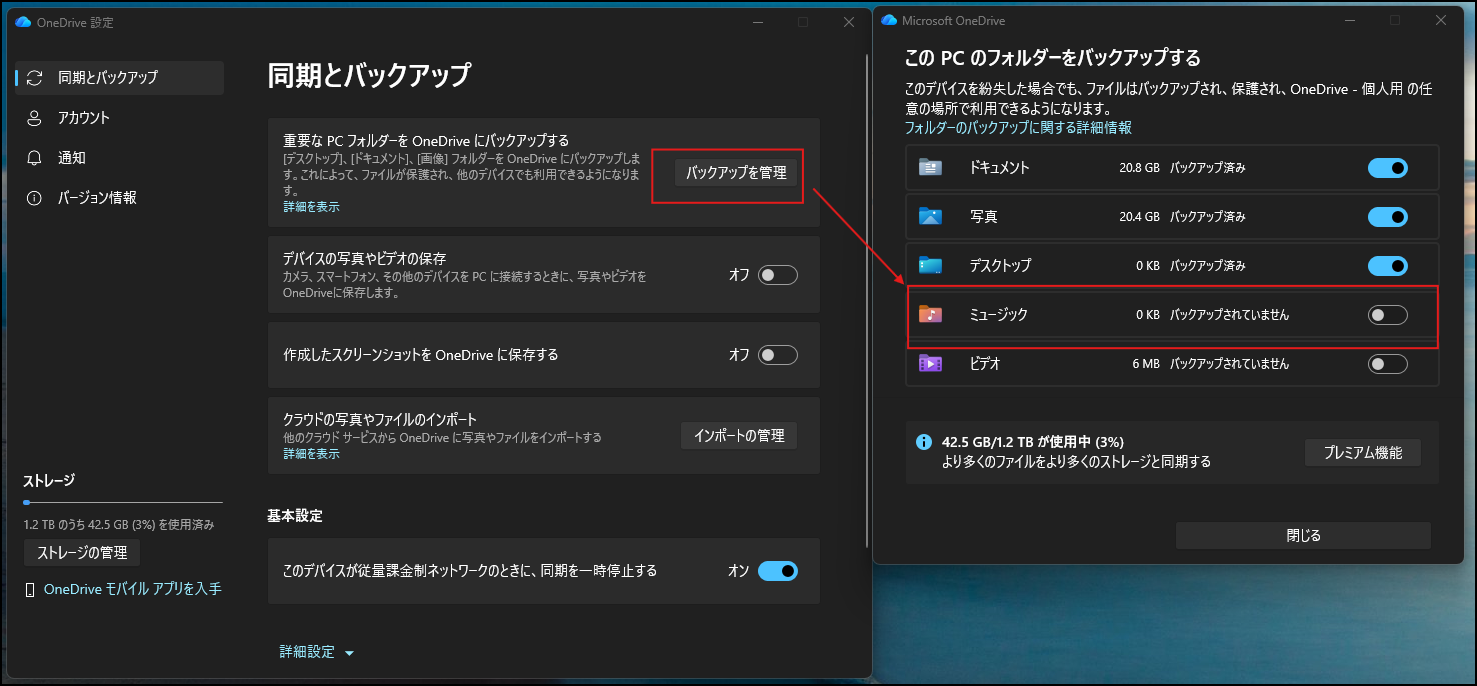Click the 写真 folder icon

point(930,217)
